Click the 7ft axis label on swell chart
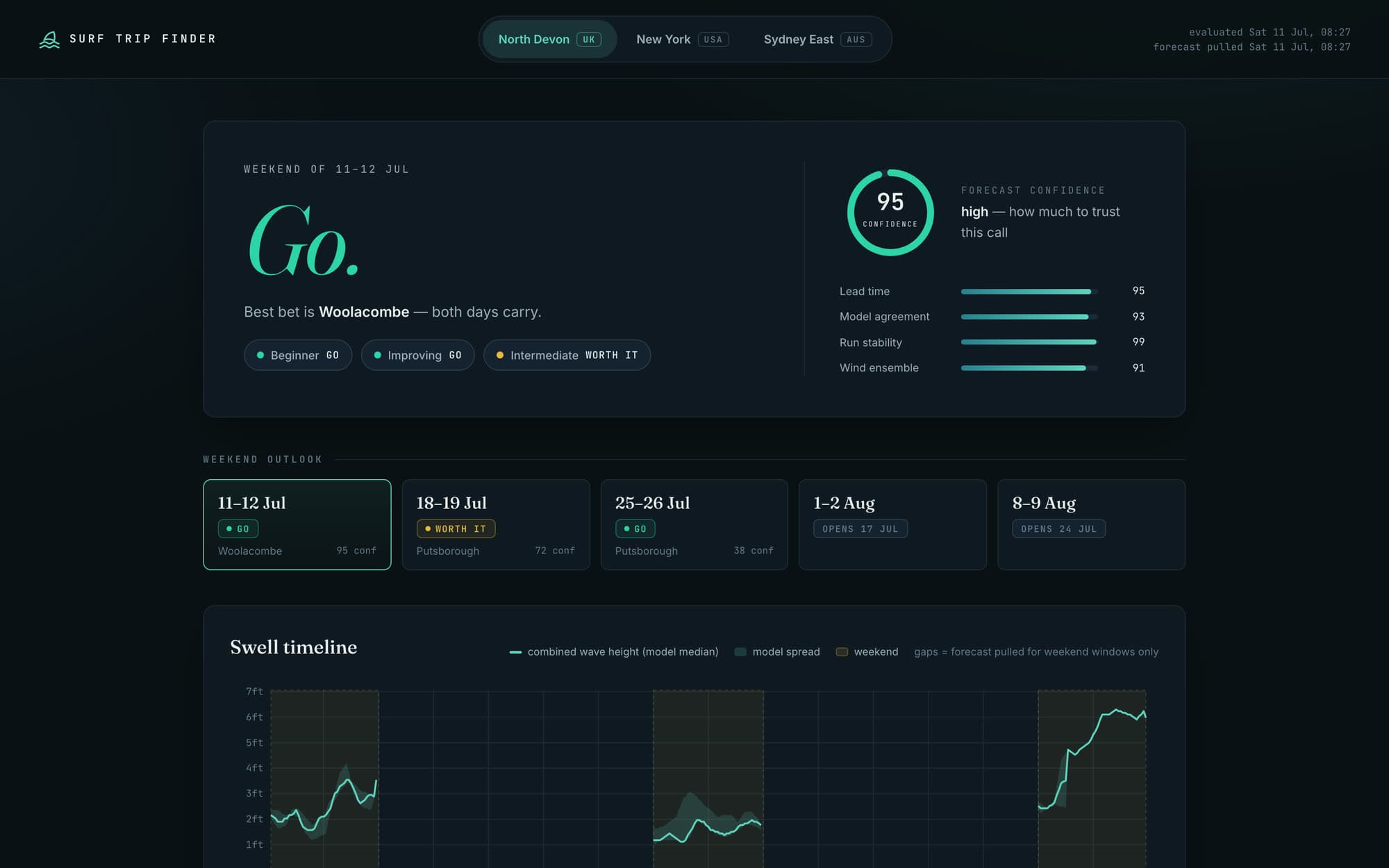 254,692
